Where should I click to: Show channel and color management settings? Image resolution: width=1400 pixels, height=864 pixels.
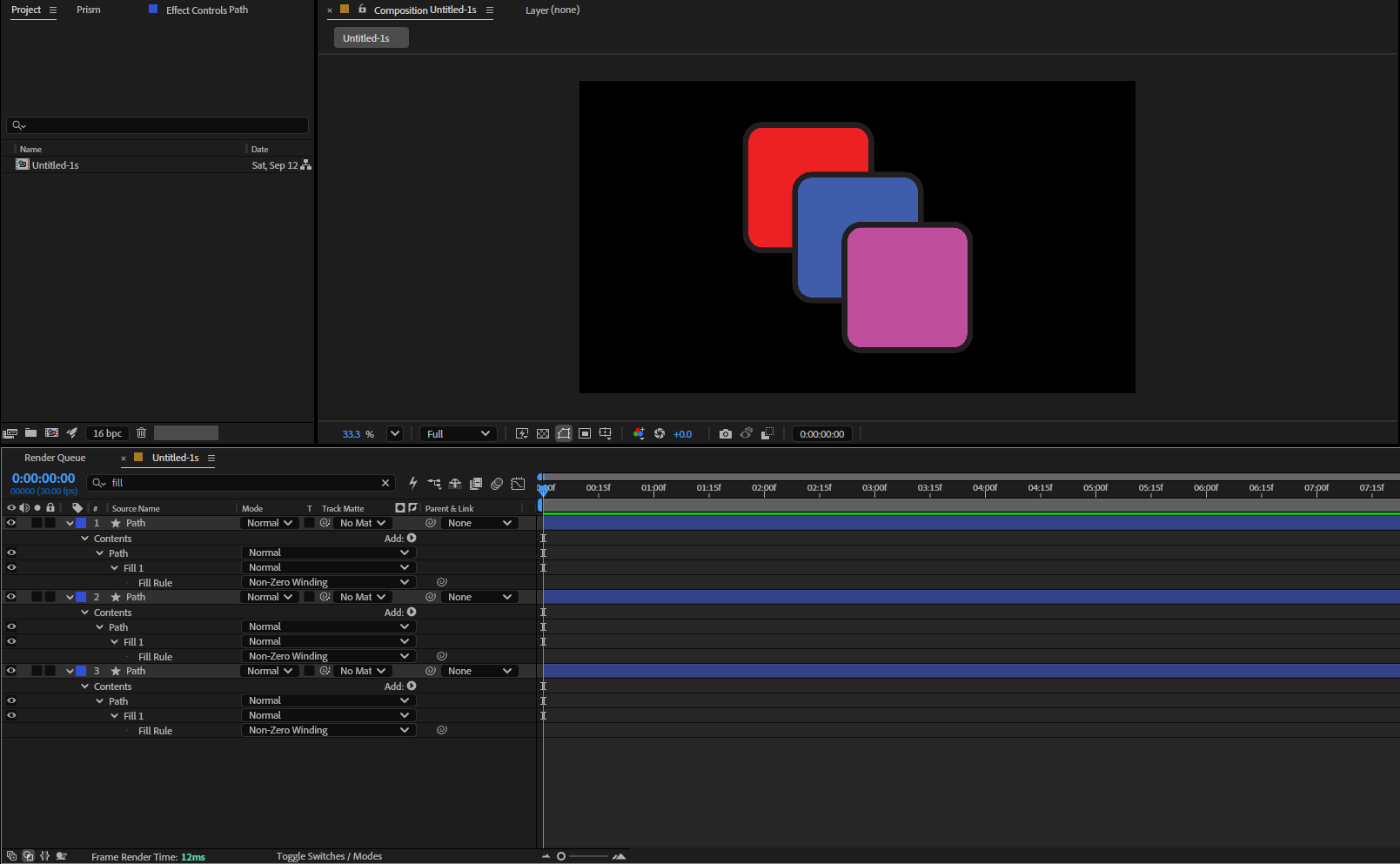(639, 434)
